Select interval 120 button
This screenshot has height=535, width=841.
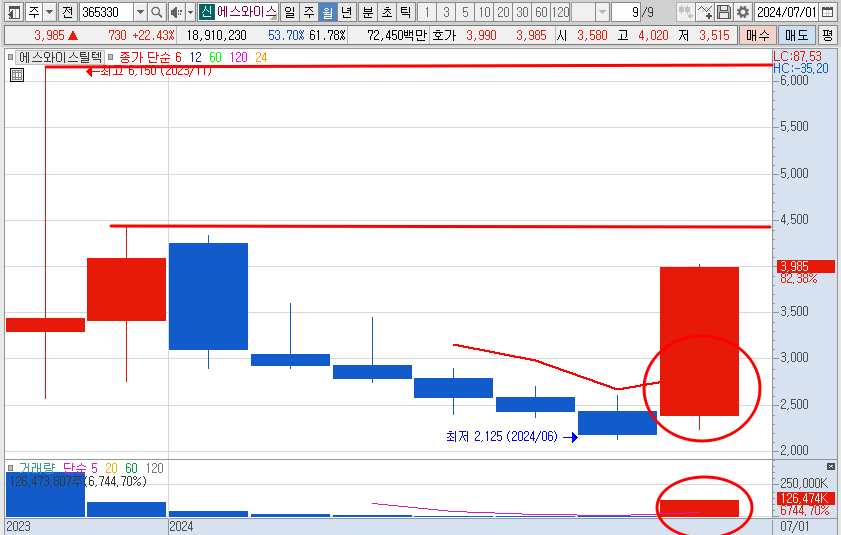pyautogui.click(x=560, y=12)
